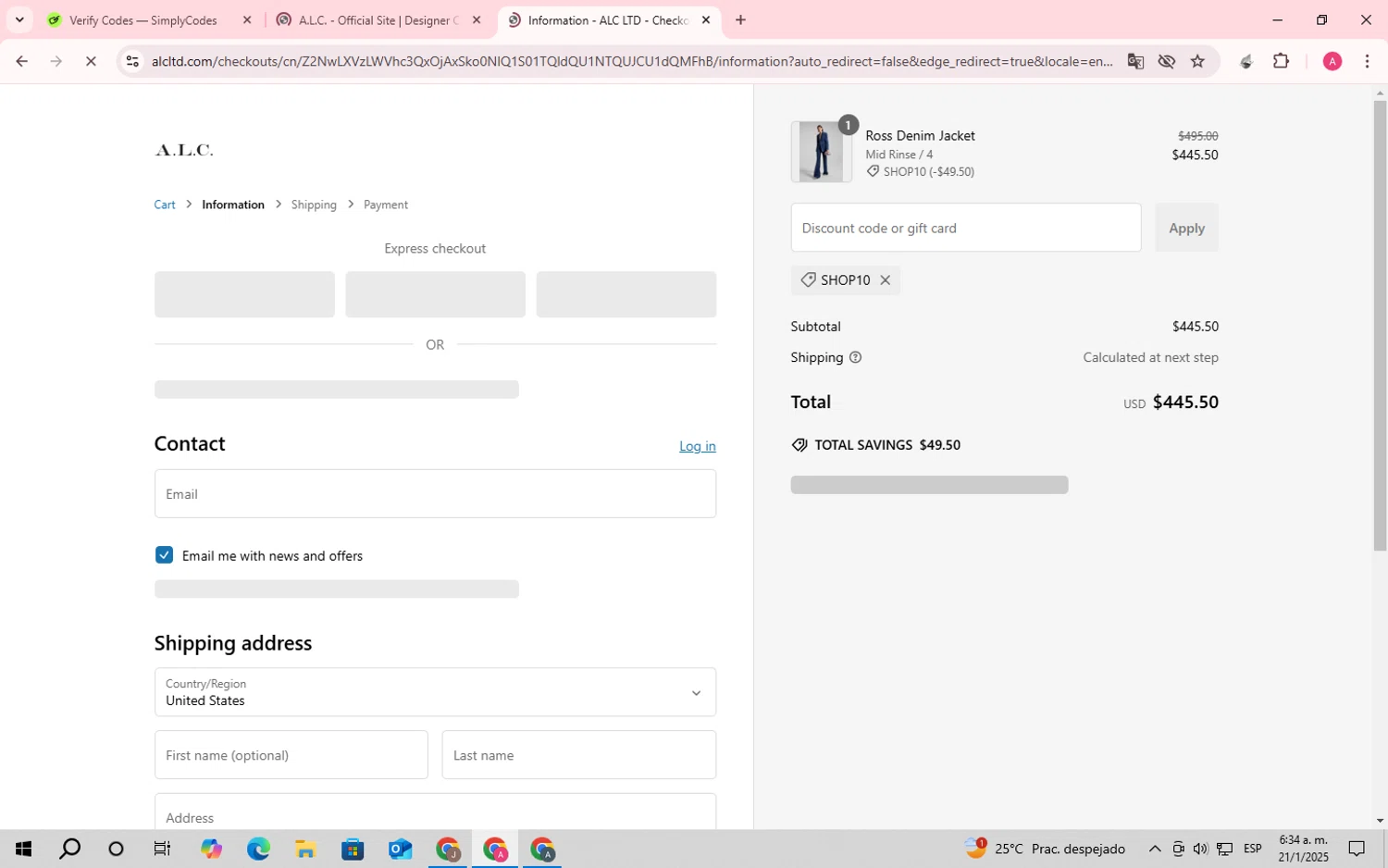Viewport: 1388px width, 868px height.
Task: Select the Information - ALC LTD checkout tab
Action: pyautogui.click(x=609, y=20)
